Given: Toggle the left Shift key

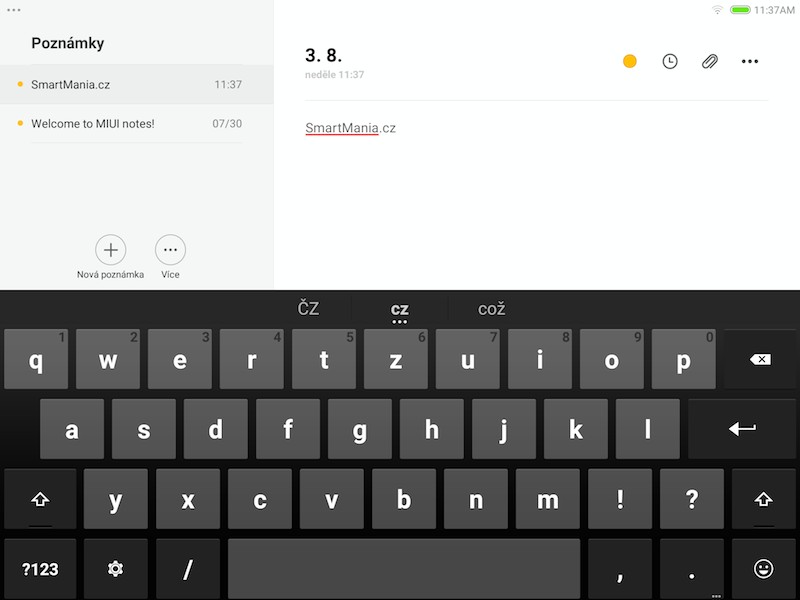Looking at the screenshot, I should [x=40, y=499].
